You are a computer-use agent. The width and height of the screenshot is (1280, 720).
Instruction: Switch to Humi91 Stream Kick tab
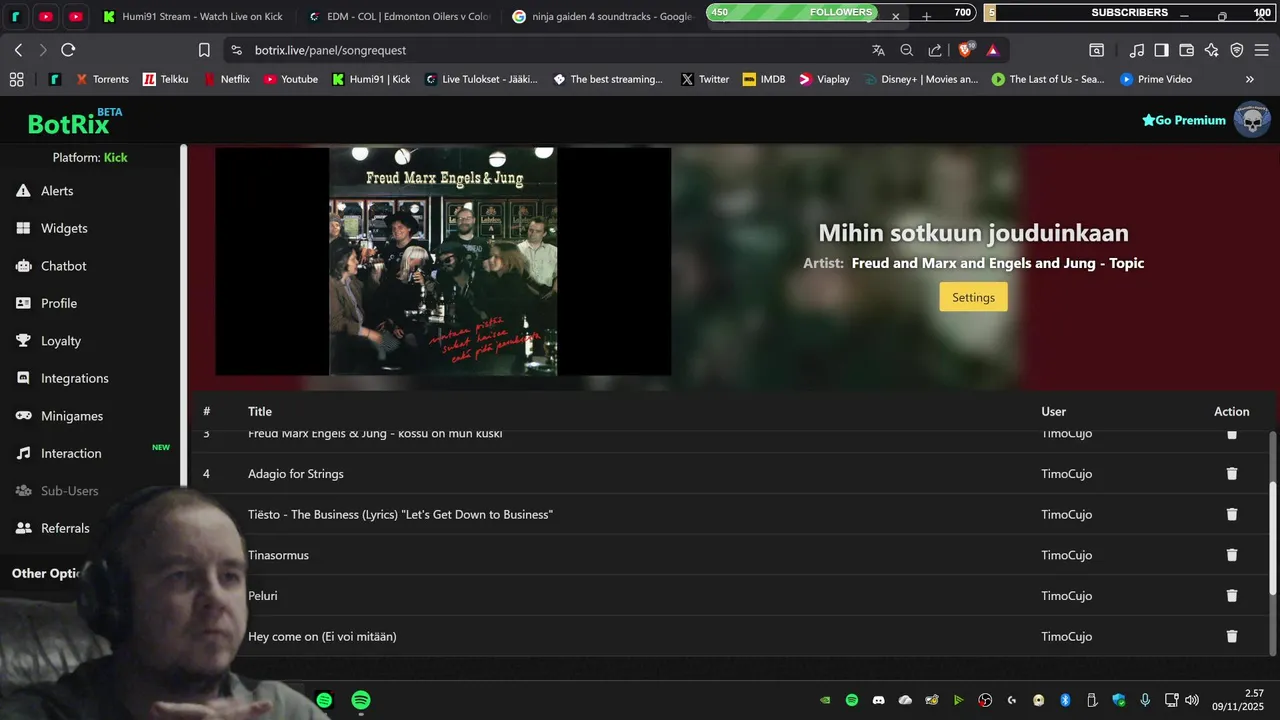click(x=192, y=17)
